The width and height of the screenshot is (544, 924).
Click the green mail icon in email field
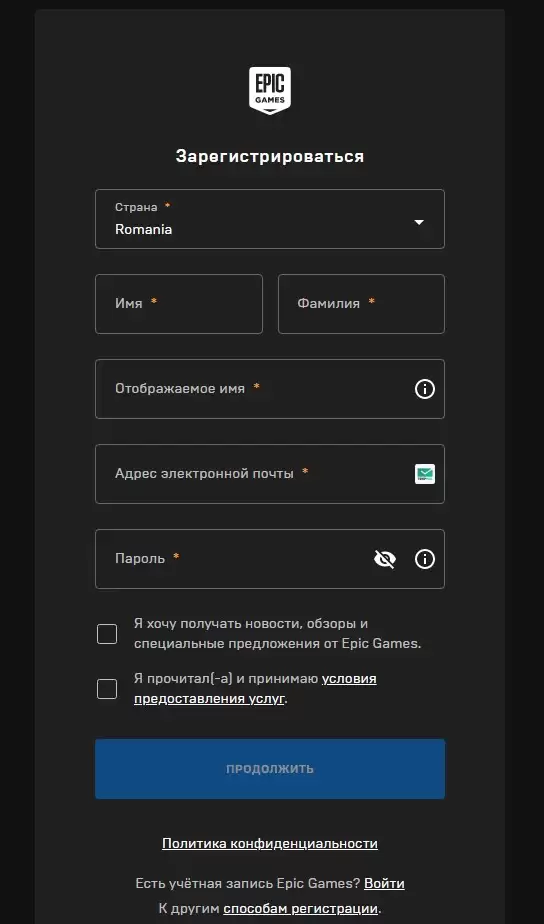pos(424,474)
